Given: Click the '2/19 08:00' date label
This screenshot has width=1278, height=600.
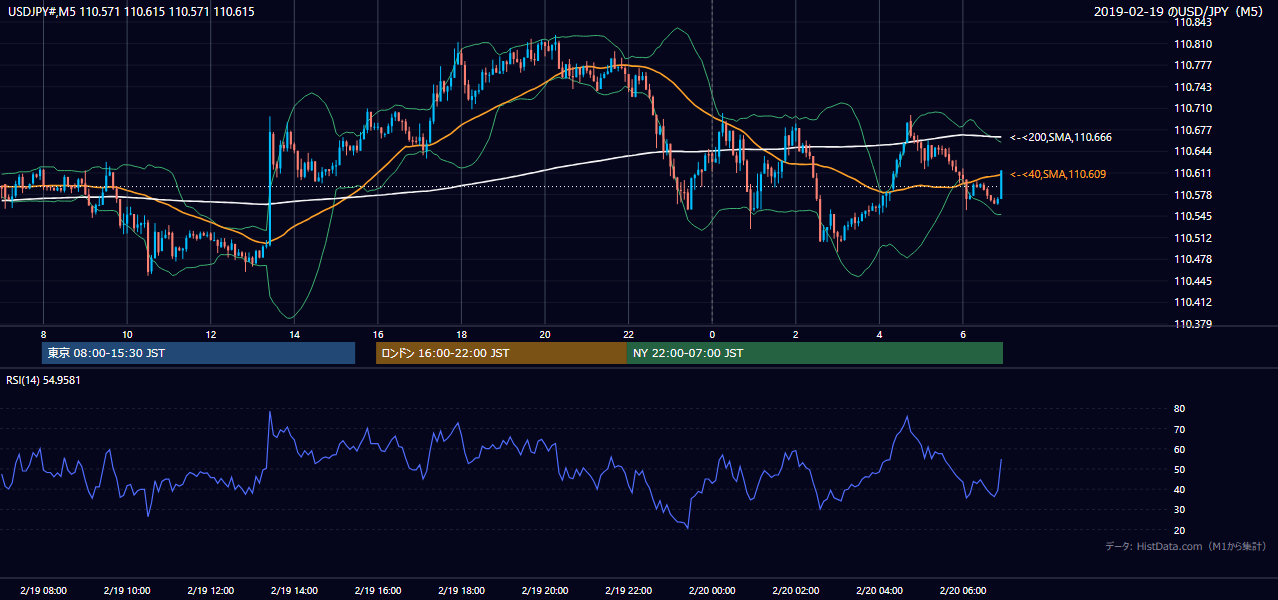Looking at the screenshot, I should [43, 591].
